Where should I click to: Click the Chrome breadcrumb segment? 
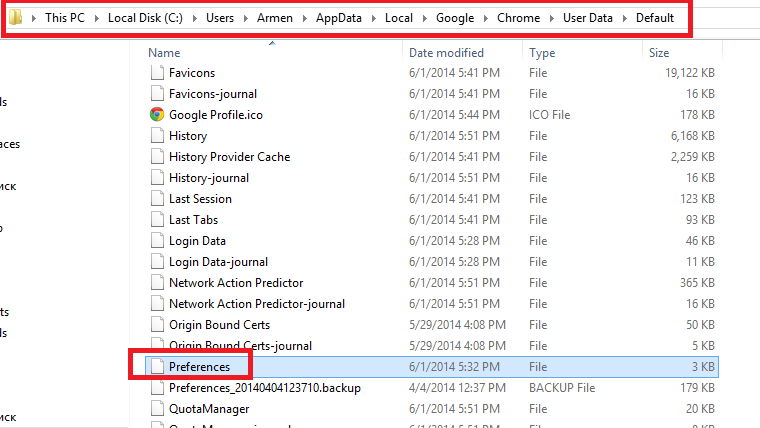[x=518, y=18]
